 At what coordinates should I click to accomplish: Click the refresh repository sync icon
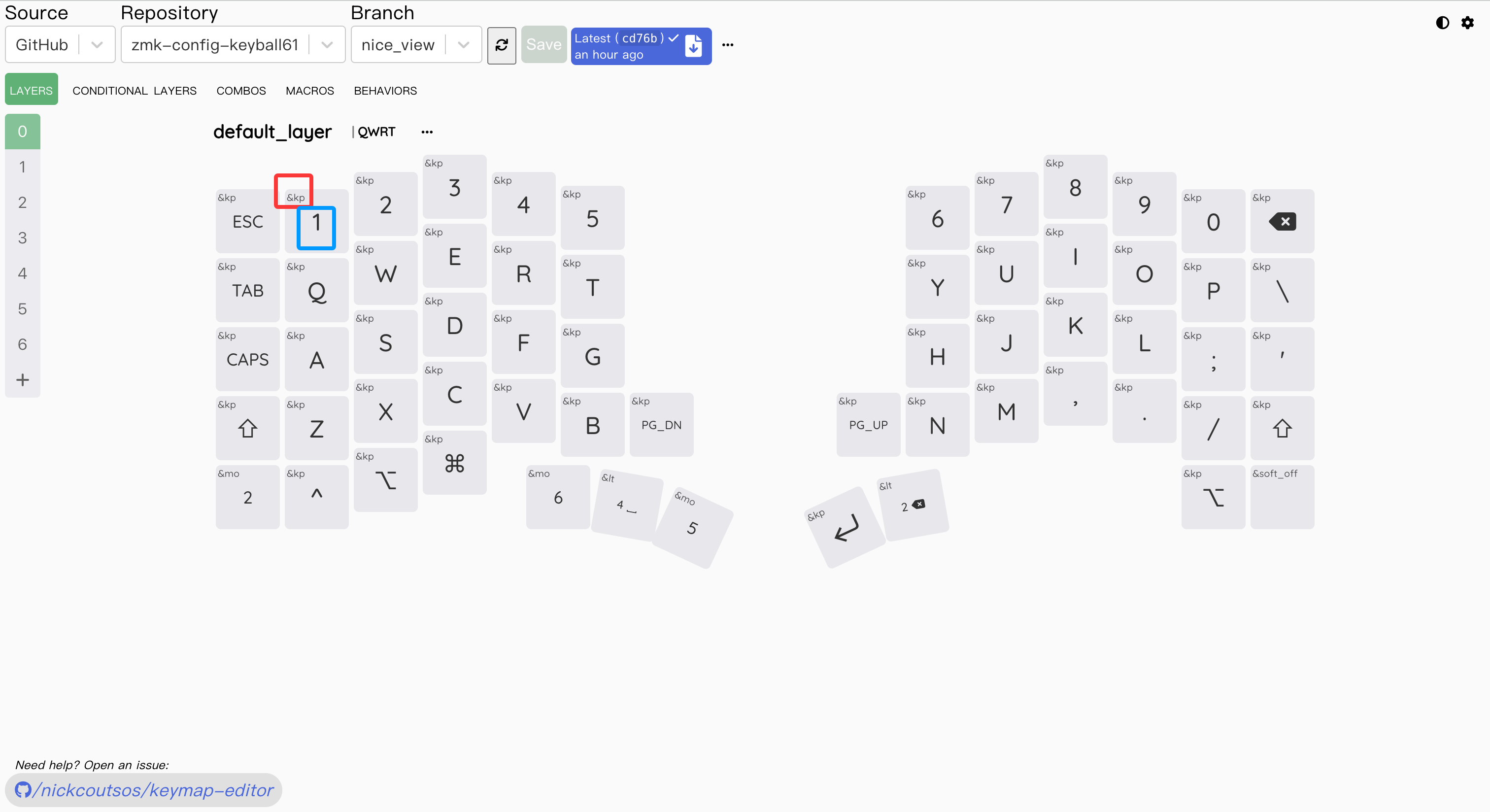(502, 44)
